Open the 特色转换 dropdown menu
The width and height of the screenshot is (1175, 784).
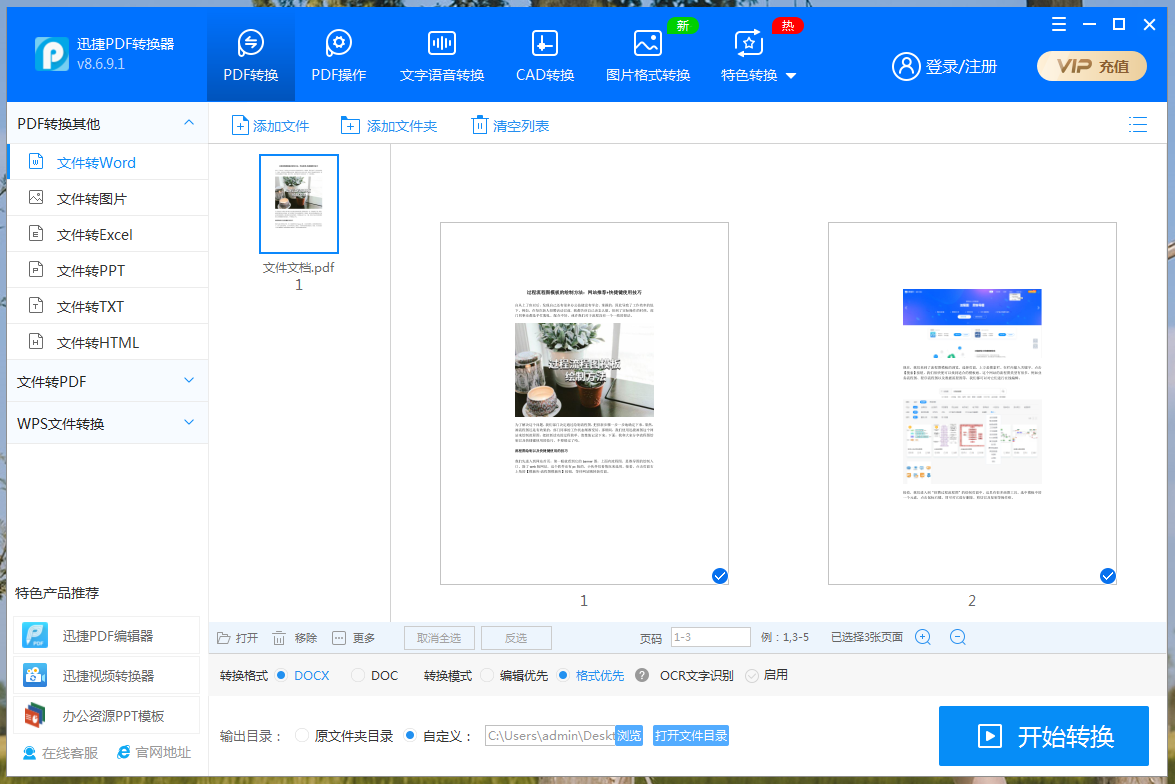(758, 56)
